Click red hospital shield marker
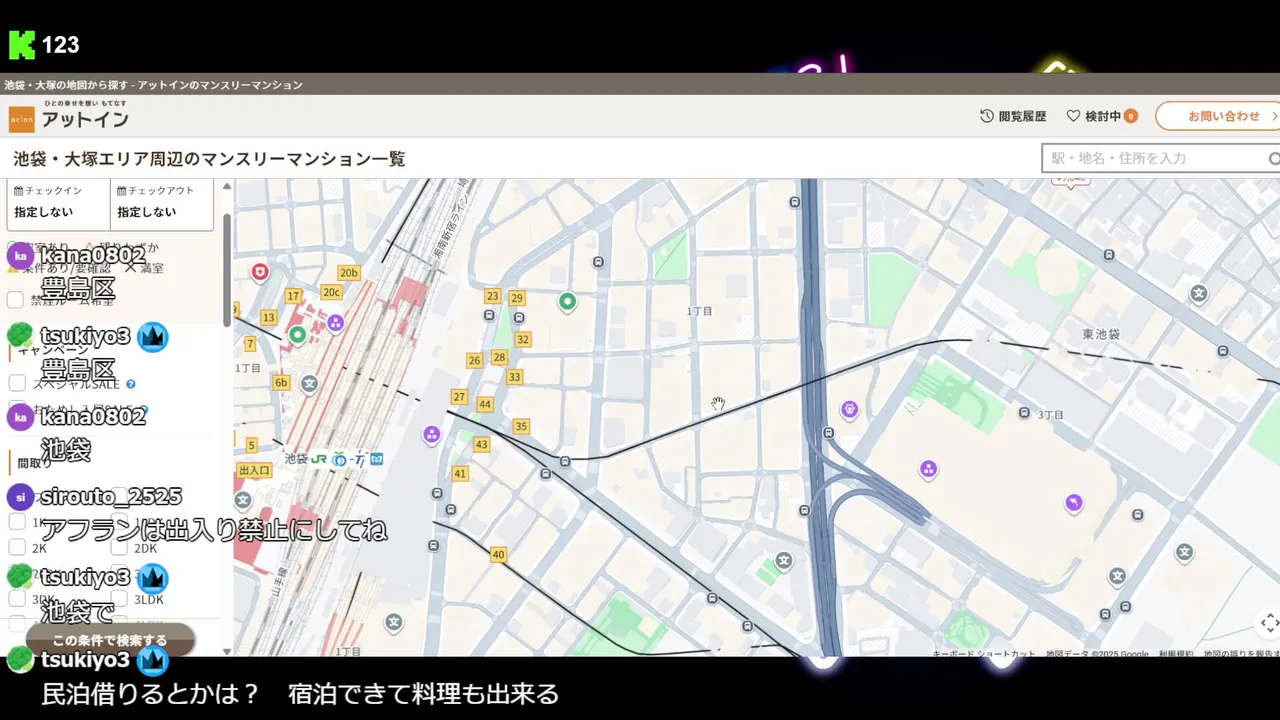This screenshot has height=720, width=1280. [x=261, y=271]
